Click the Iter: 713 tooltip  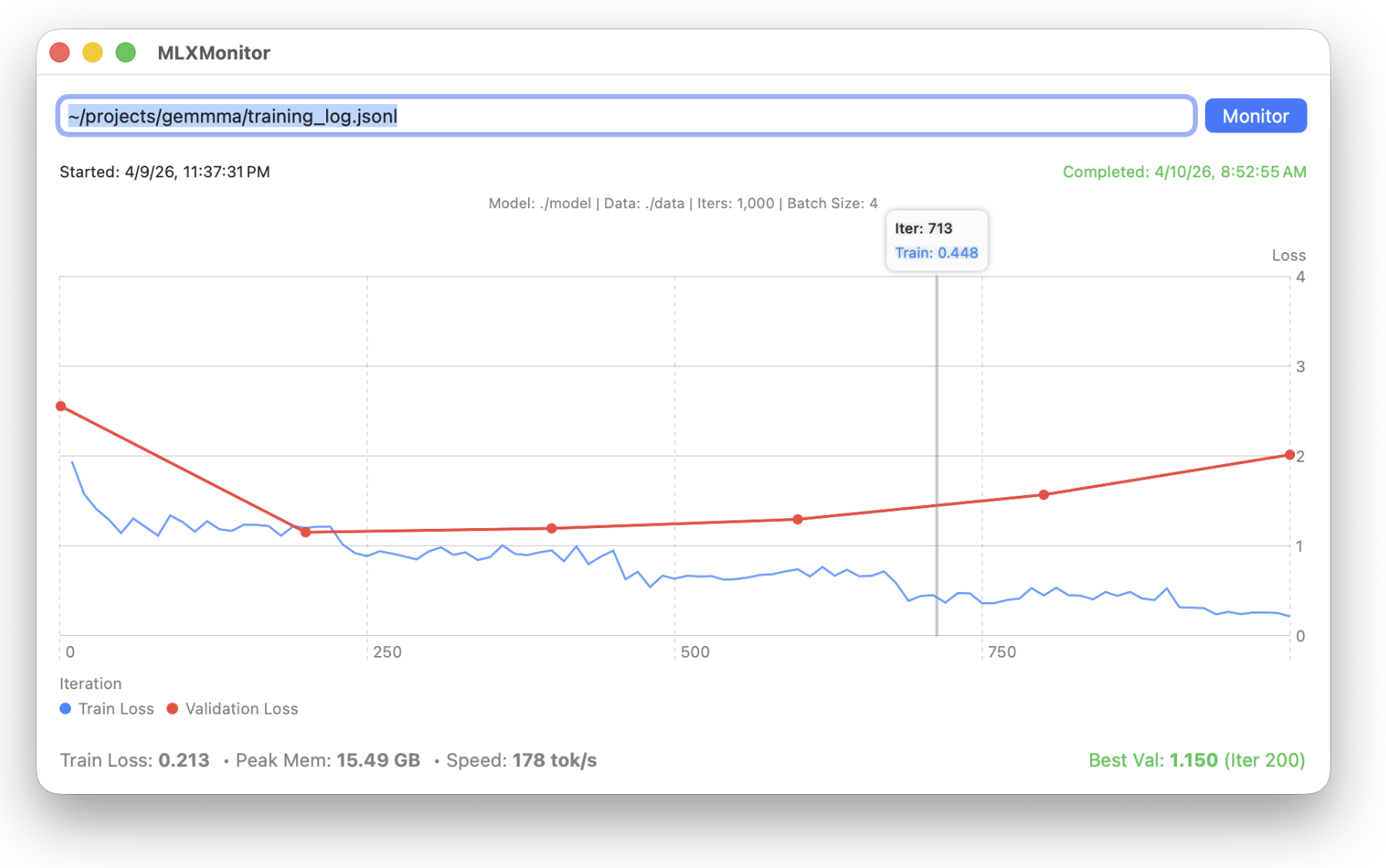(x=937, y=241)
